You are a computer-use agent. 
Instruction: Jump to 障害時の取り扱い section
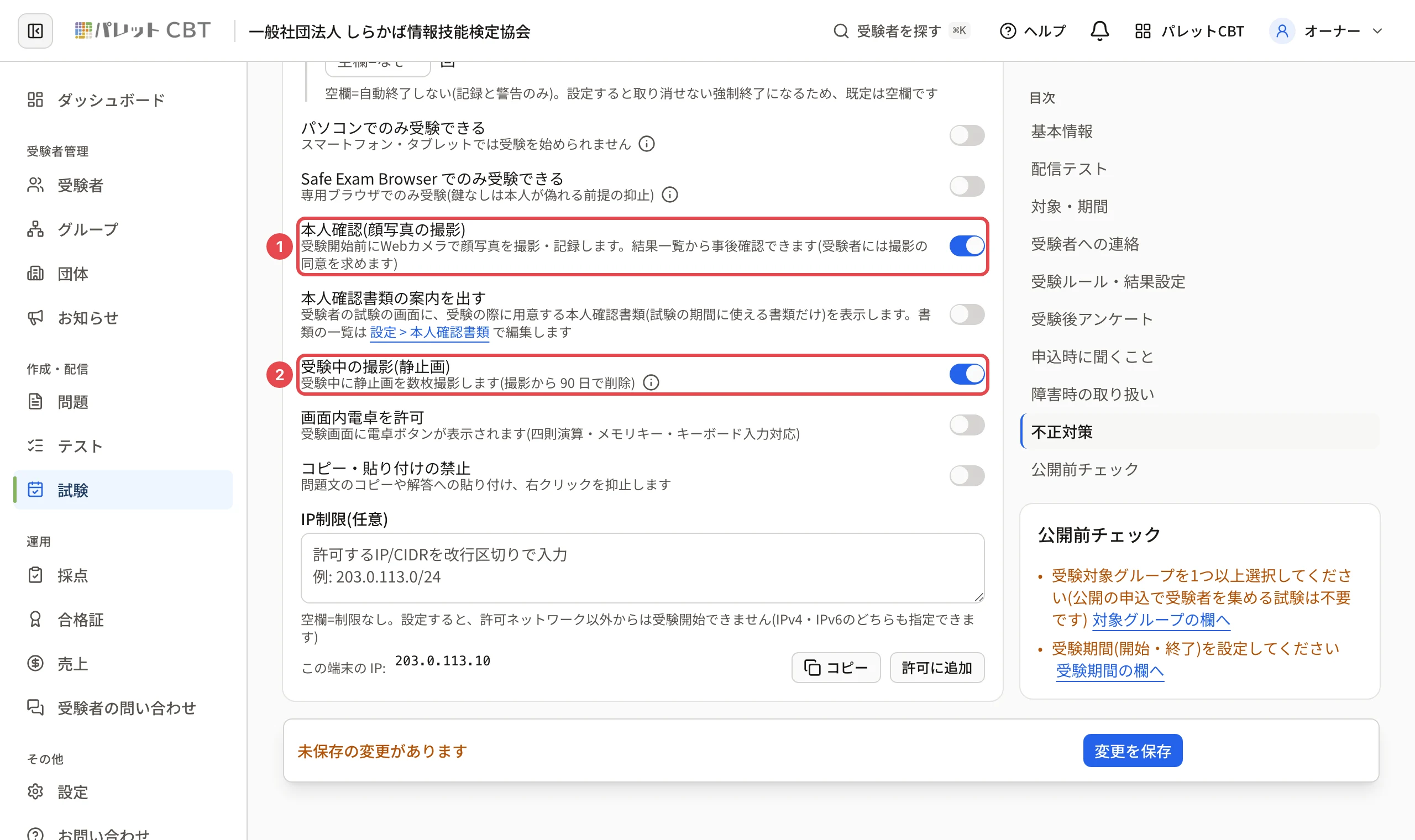click(x=1092, y=394)
